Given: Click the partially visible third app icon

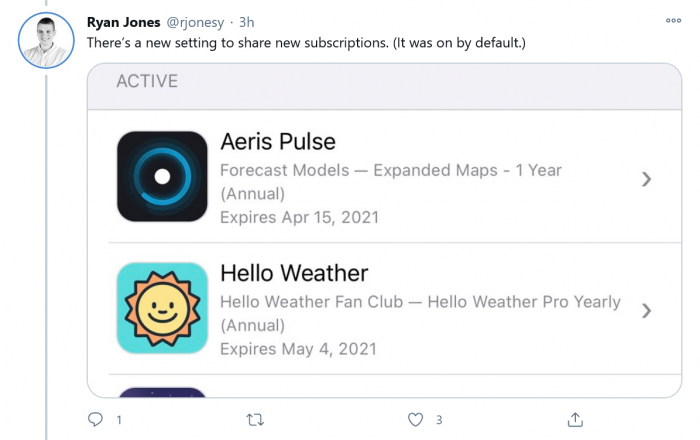Looking at the screenshot, I should tap(162, 393).
